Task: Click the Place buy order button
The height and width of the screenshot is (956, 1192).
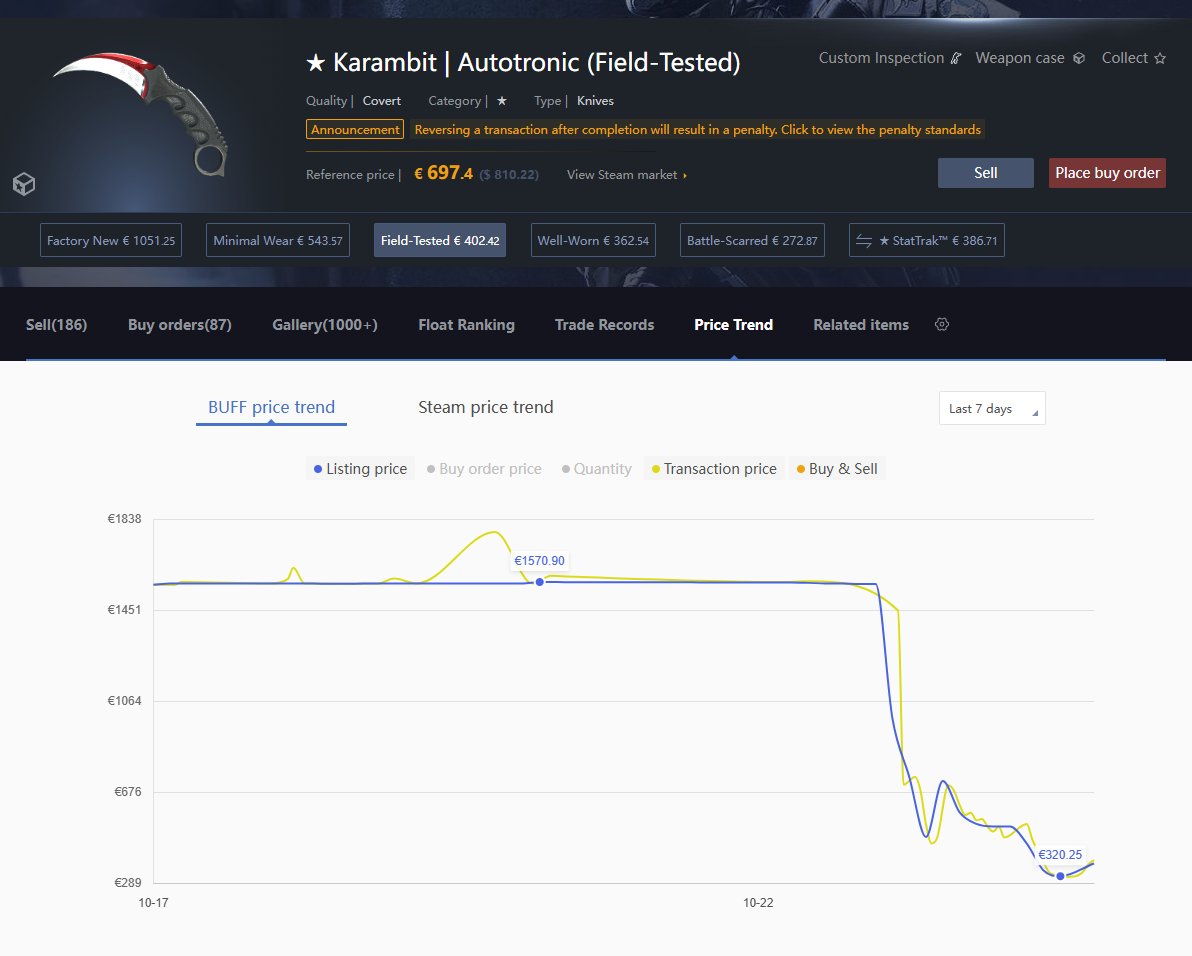Action: pyautogui.click(x=1107, y=173)
